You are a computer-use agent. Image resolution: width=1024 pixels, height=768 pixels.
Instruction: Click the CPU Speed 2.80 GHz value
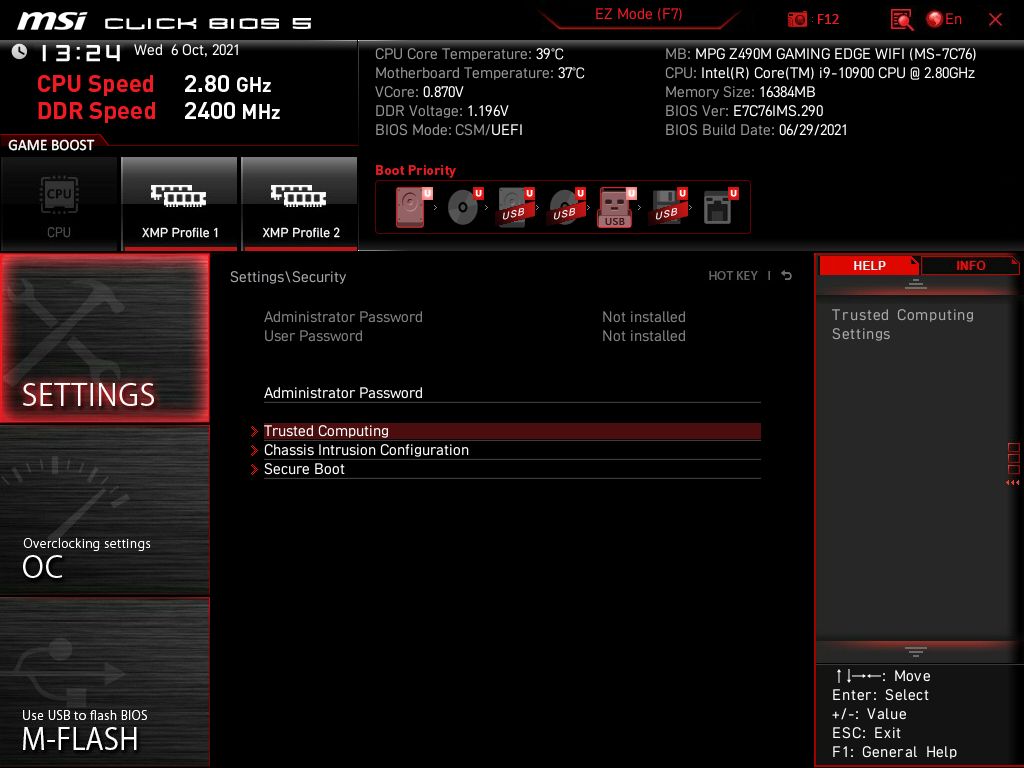coord(227,84)
